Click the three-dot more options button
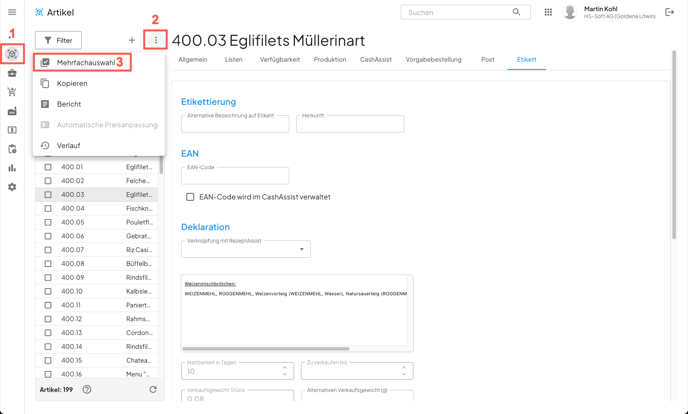This screenshot has height=414, width=688. [x=156, y=40]
